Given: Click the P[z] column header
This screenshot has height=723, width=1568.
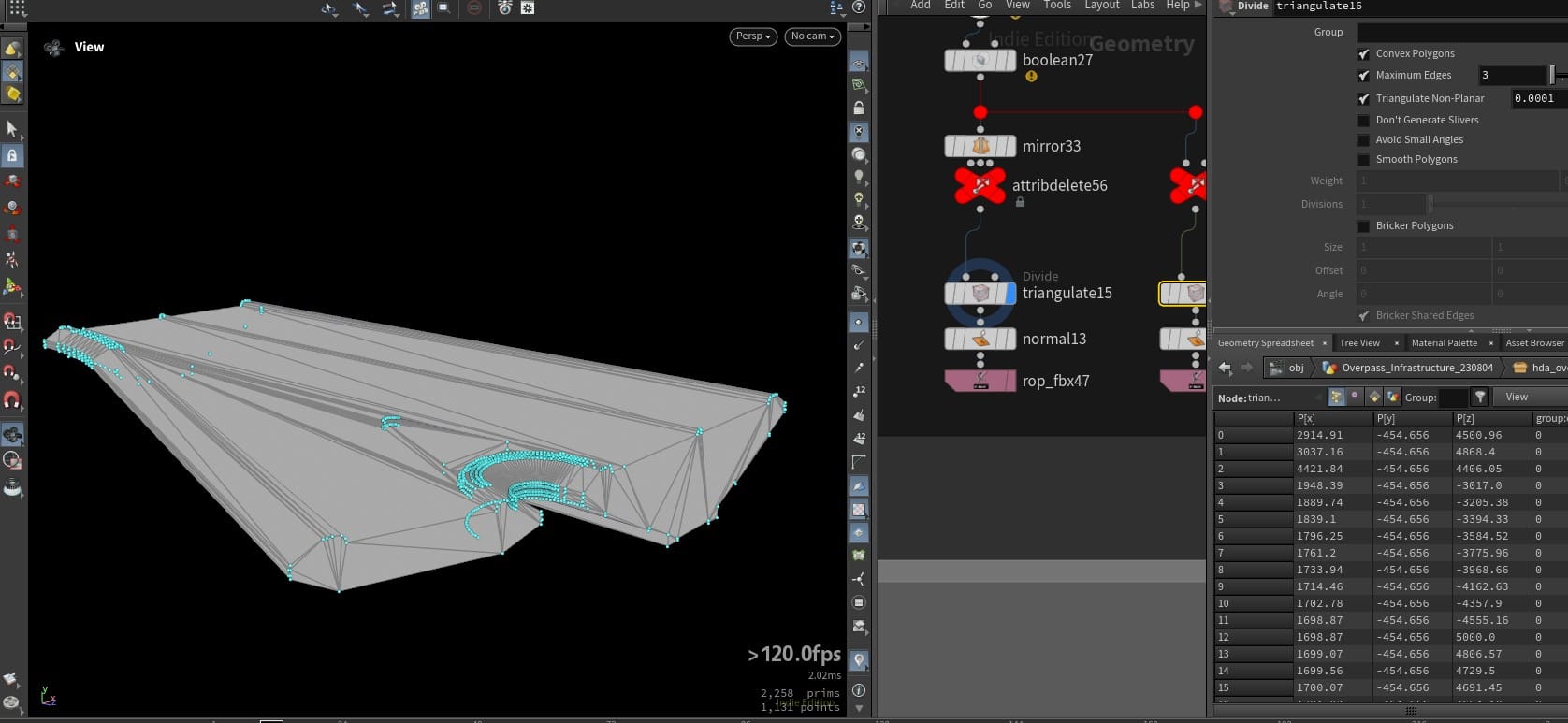Looking at the screenshot, I should pos(1491,418).
